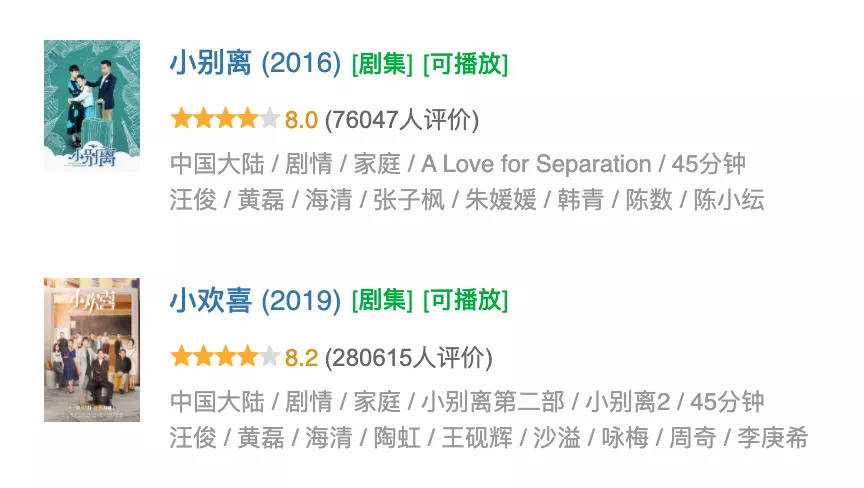Viewport: 864px width, 488px height.
Task: Click the 可播放 tag next to 小欢喜
Action: (x=465, y=301)
